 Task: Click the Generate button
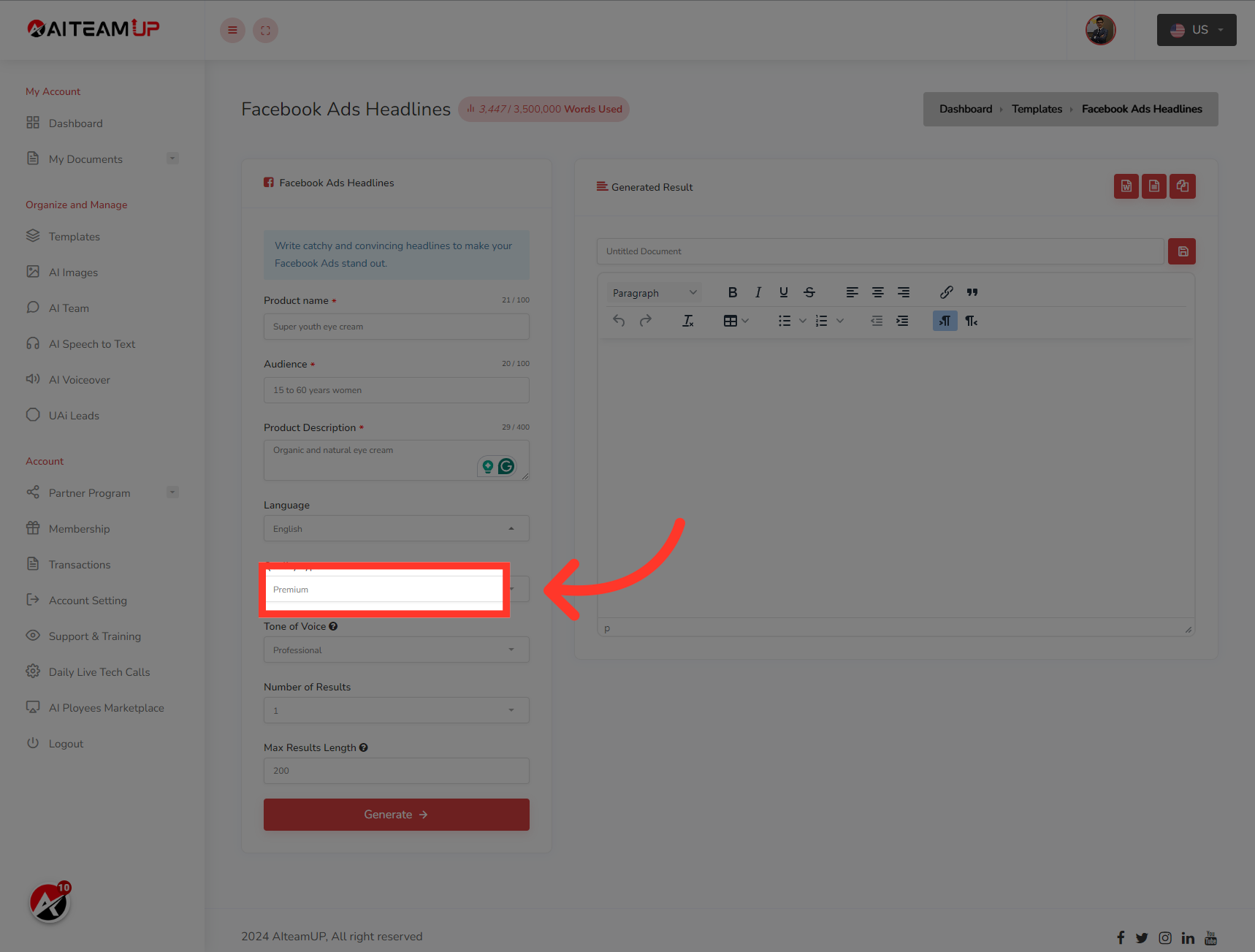point(397,815)
